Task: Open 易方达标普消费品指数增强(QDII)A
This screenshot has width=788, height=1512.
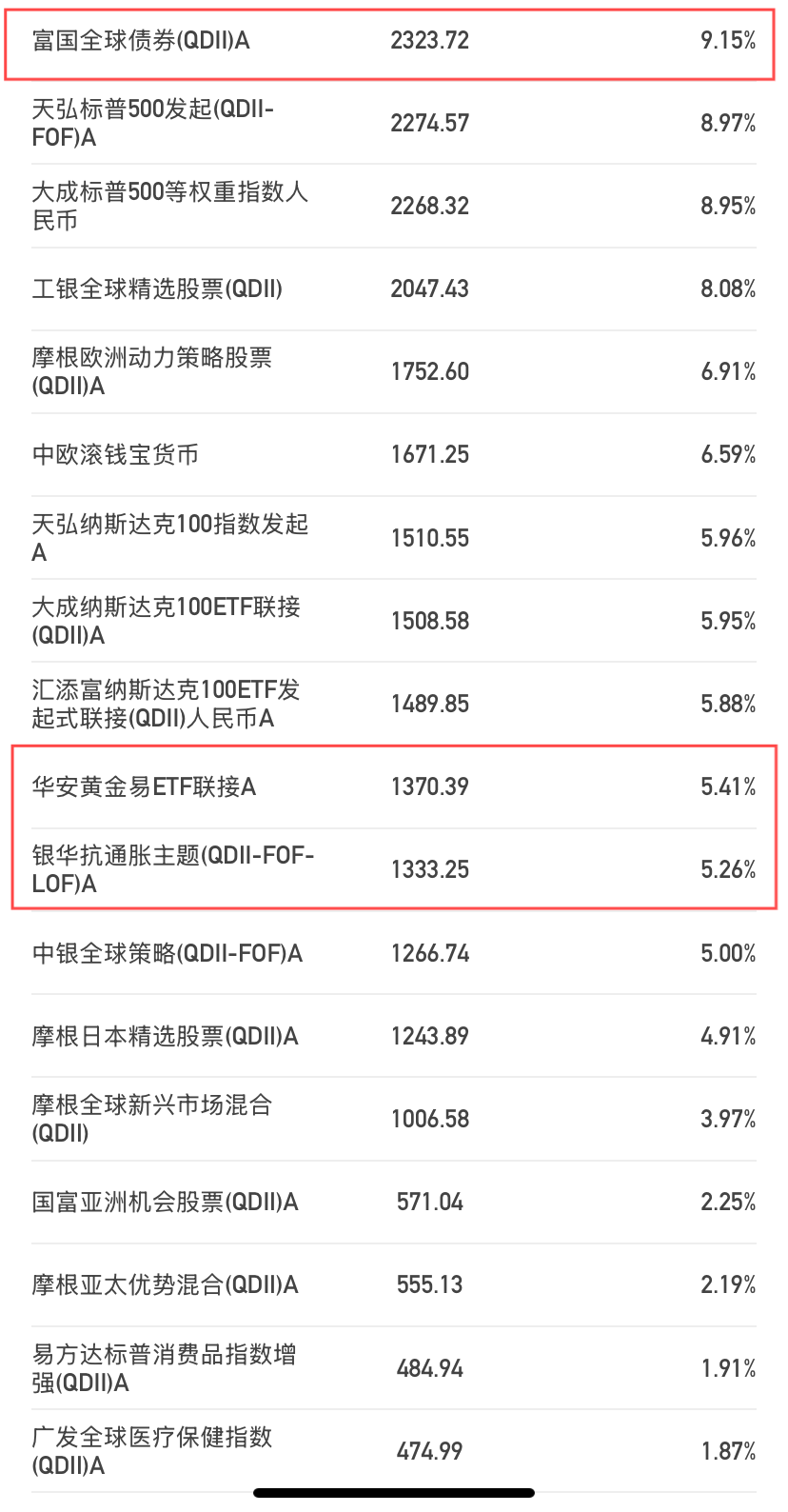Action: pyautogui.click(x=394, y=1368)
